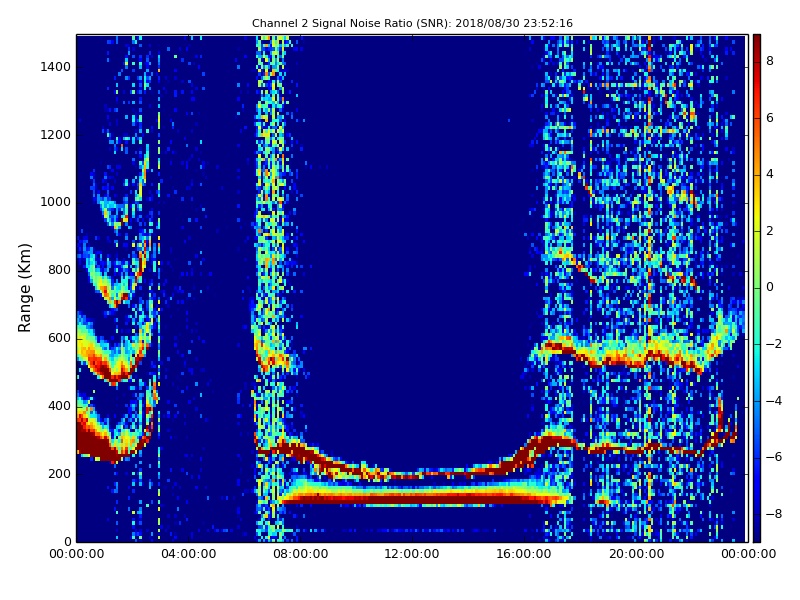Click the colorbar value 2 label
Viewport: 800px width, 600px height.
coord(770,231)
